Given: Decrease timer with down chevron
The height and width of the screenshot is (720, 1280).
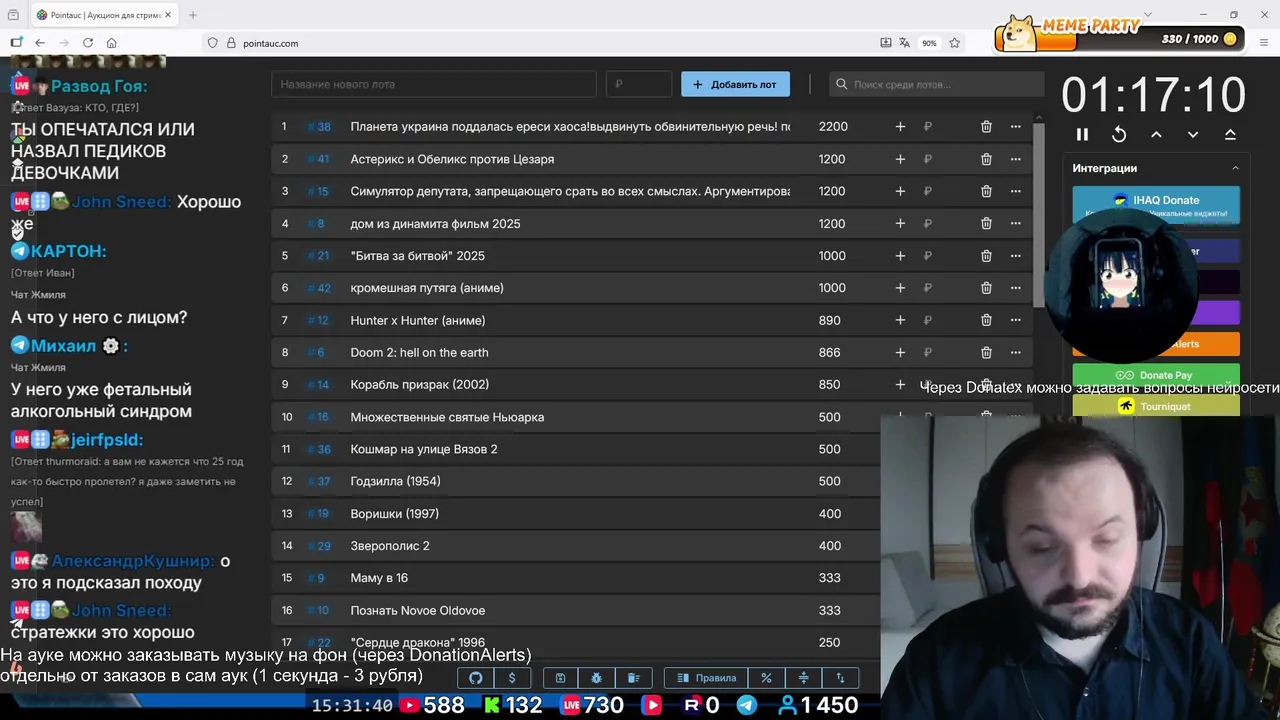Looking at the screenshot, I should 1193,134.
